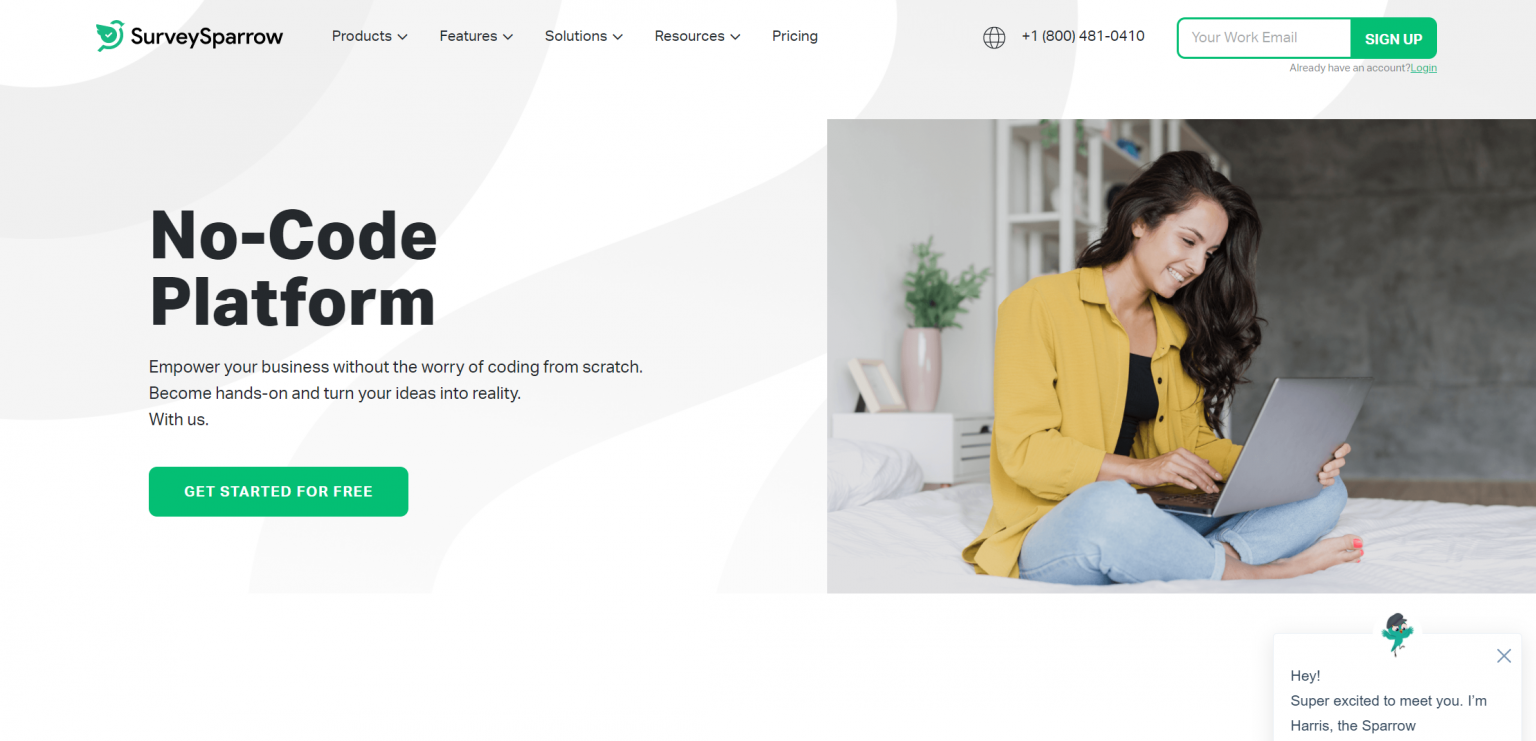Open the Solutions dropdown menu
1536x741 pixels.
tap(584, 36)
